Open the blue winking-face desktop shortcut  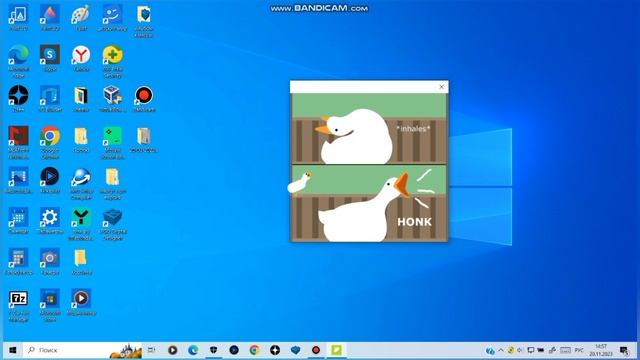pyautogui.click(x=113, y=18)
